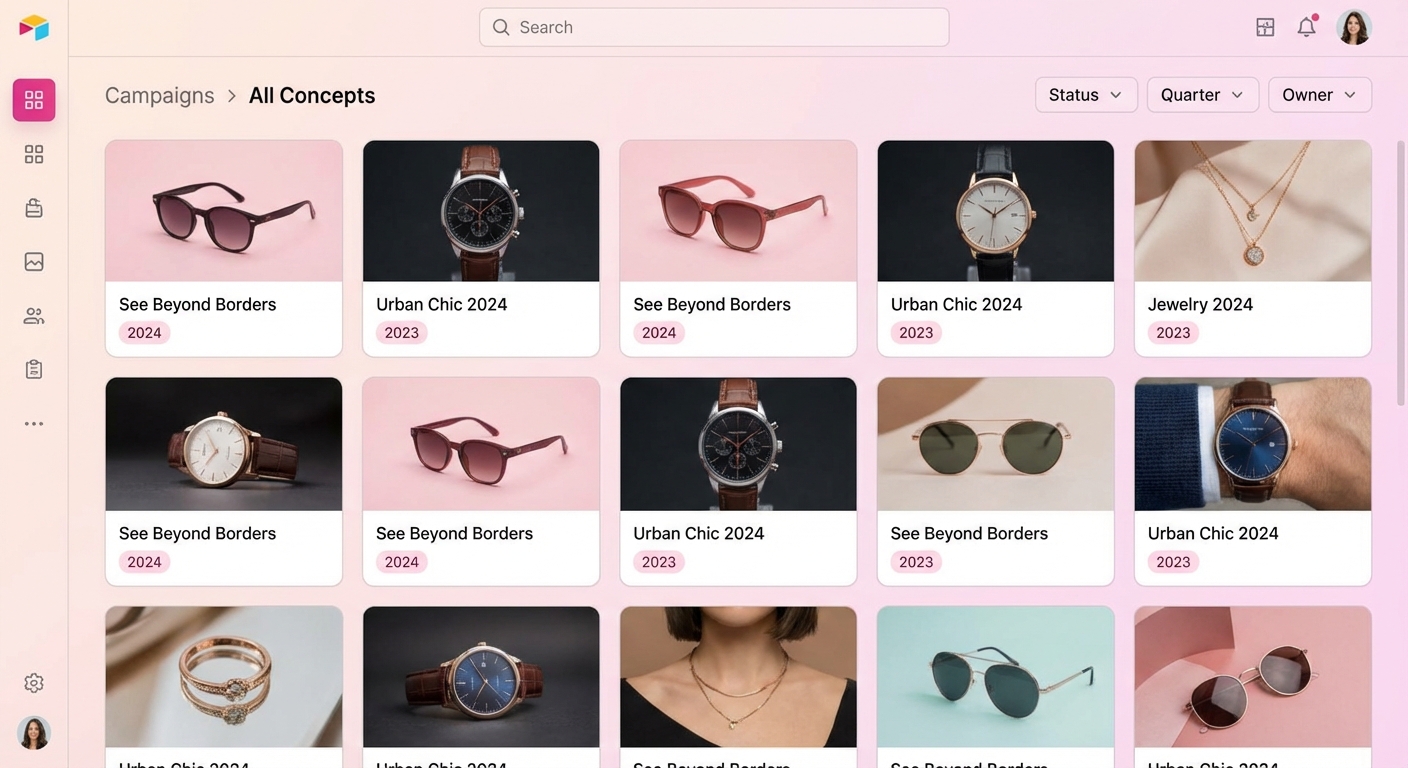Open the people icon in left sidebar
Image resolution: width=1408 pixels, height=768 pixels.
pyautogui.click(x=34, y=316)
